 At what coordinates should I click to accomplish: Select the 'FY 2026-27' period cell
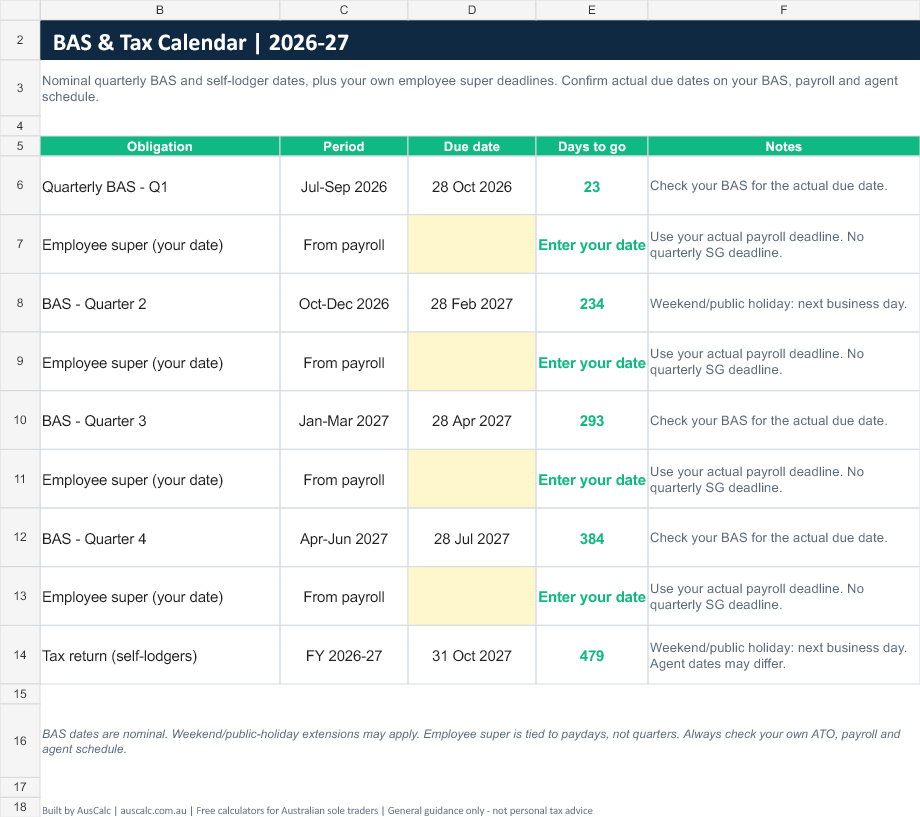(x=344, y=655)
